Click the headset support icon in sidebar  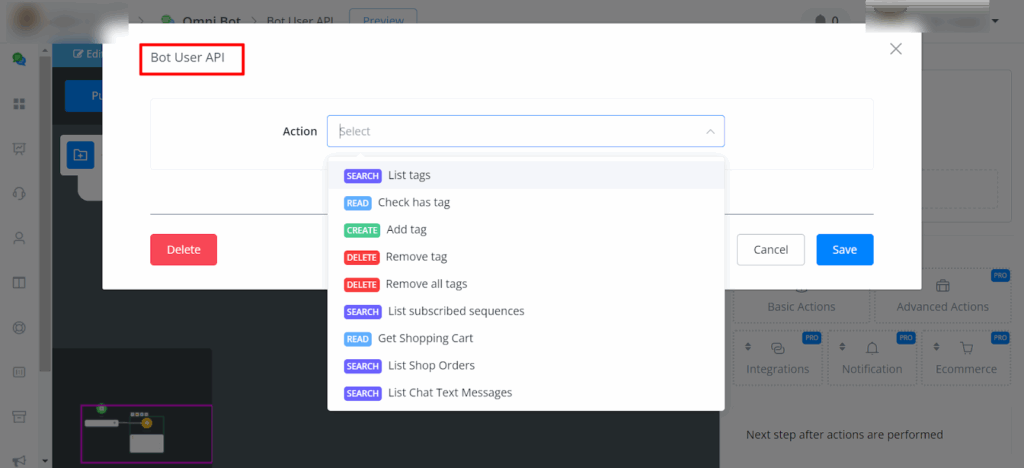tap(18, 194)
